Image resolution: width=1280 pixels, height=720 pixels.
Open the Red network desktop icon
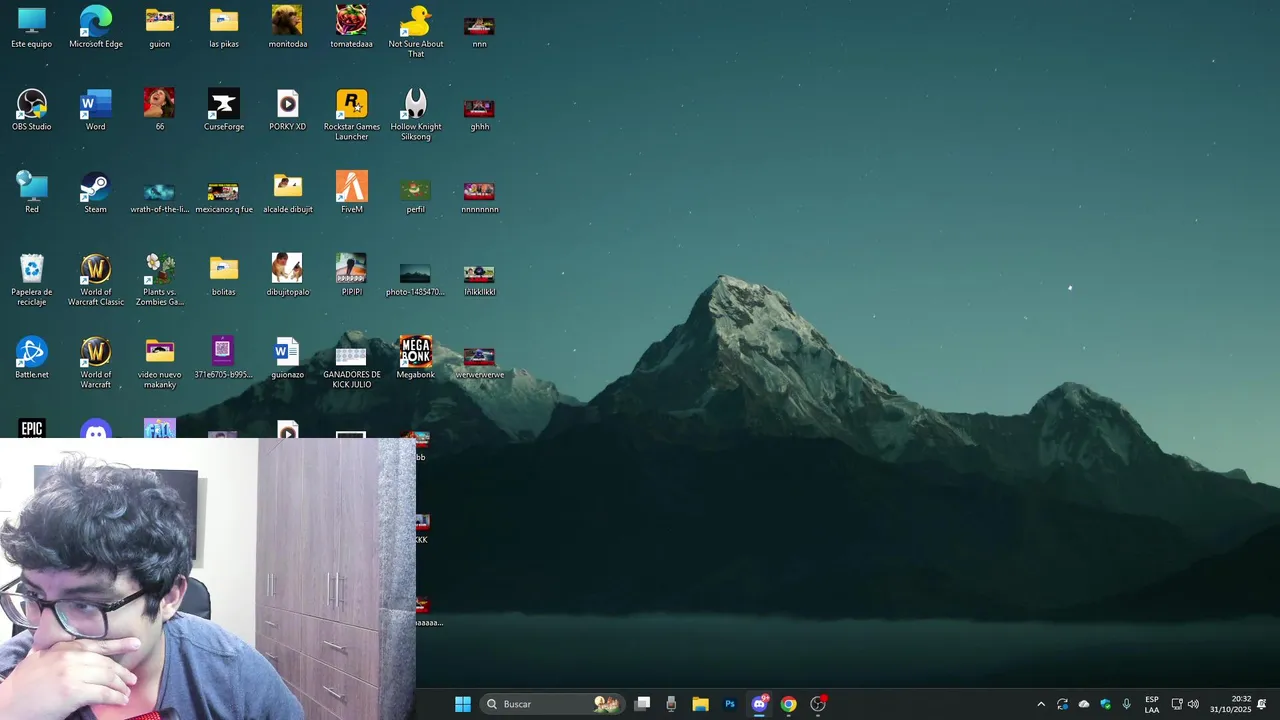(32, 193)
